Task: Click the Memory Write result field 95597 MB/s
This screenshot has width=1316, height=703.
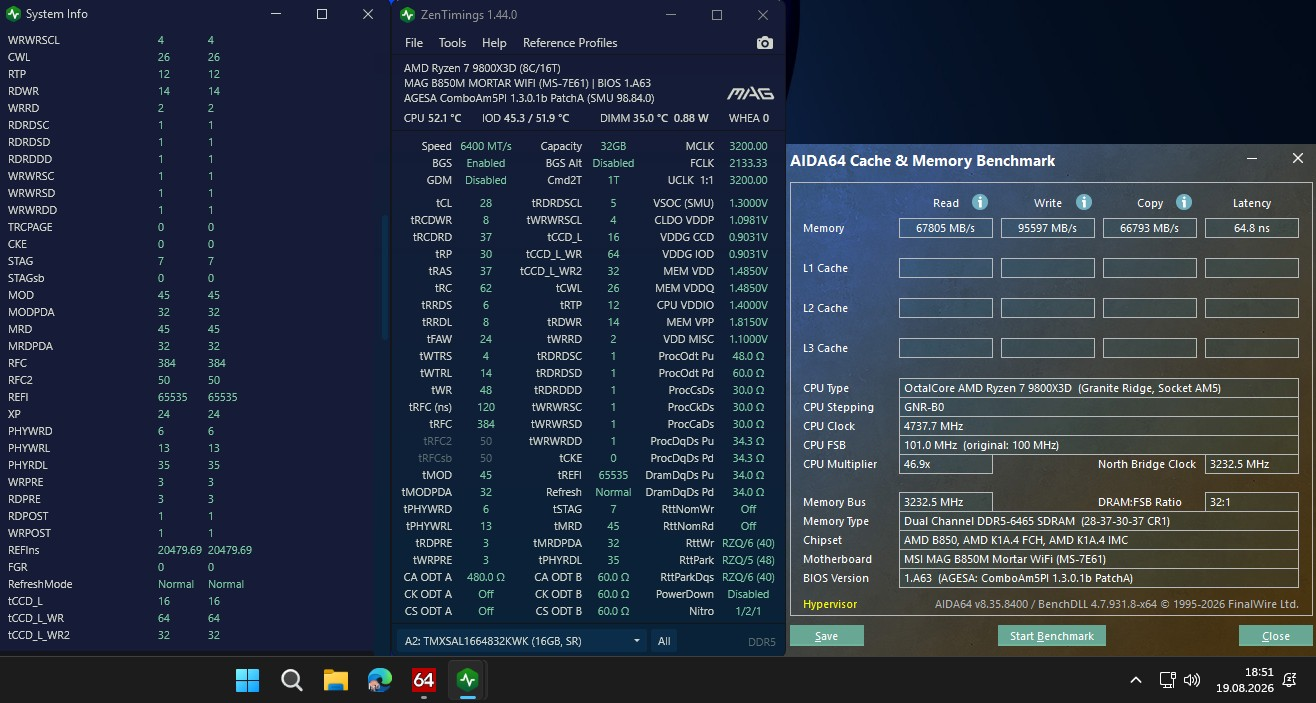Action: [1048, 228]
